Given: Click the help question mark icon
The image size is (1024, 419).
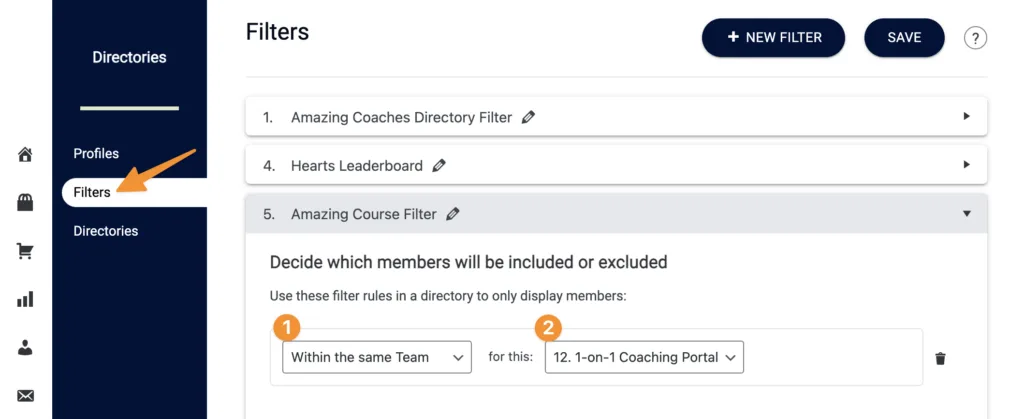Looking at the screenshot, I should (975, 38).
